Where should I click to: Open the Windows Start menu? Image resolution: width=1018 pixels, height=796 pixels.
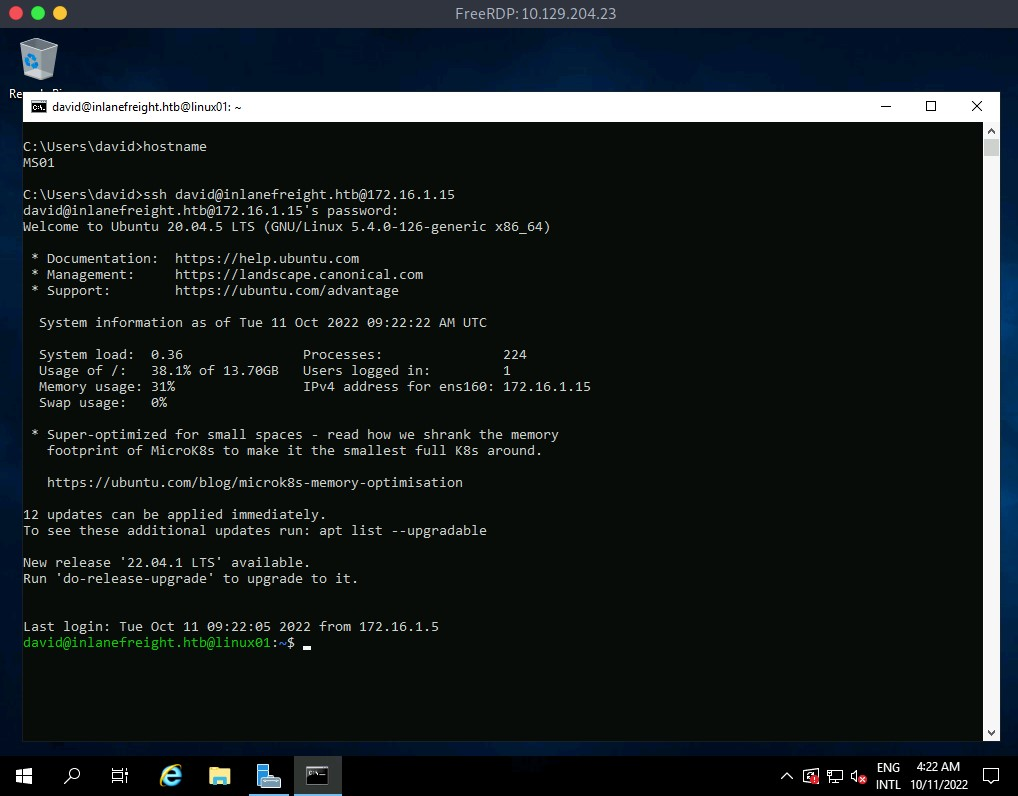[x=24, y=776]
